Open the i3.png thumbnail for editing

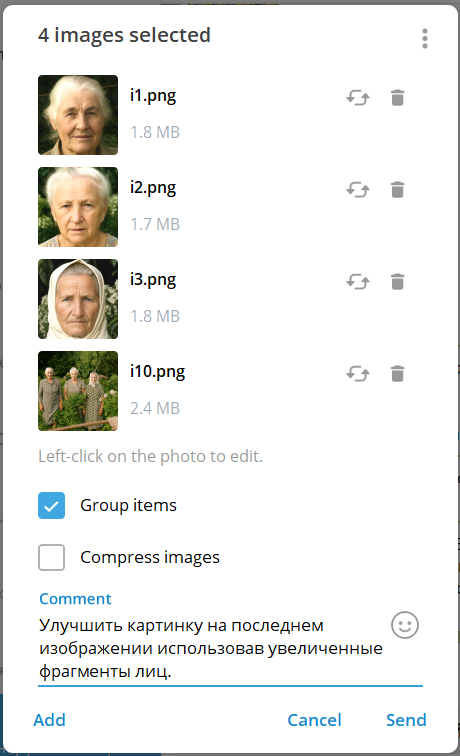78,299
